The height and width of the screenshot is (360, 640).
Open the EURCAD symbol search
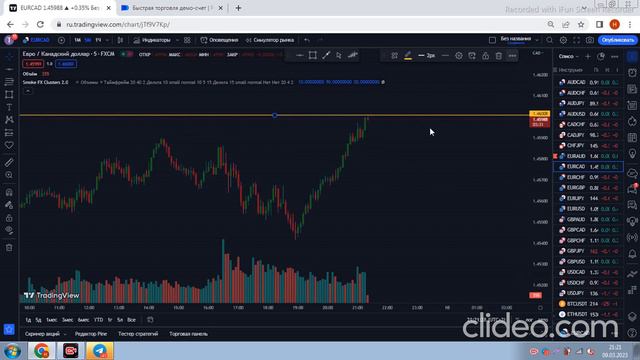36,40
